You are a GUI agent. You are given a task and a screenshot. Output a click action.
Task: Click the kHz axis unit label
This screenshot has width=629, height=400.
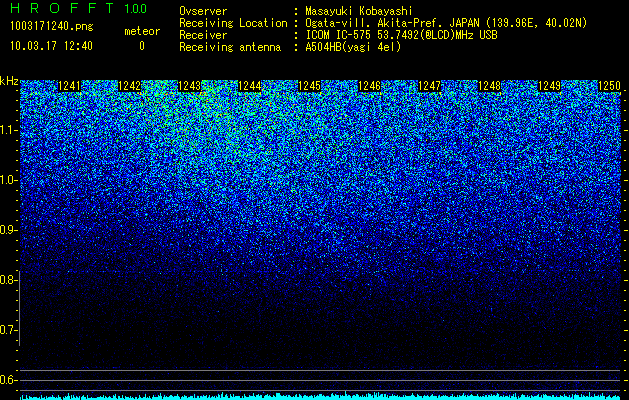(x=9, y=81)
